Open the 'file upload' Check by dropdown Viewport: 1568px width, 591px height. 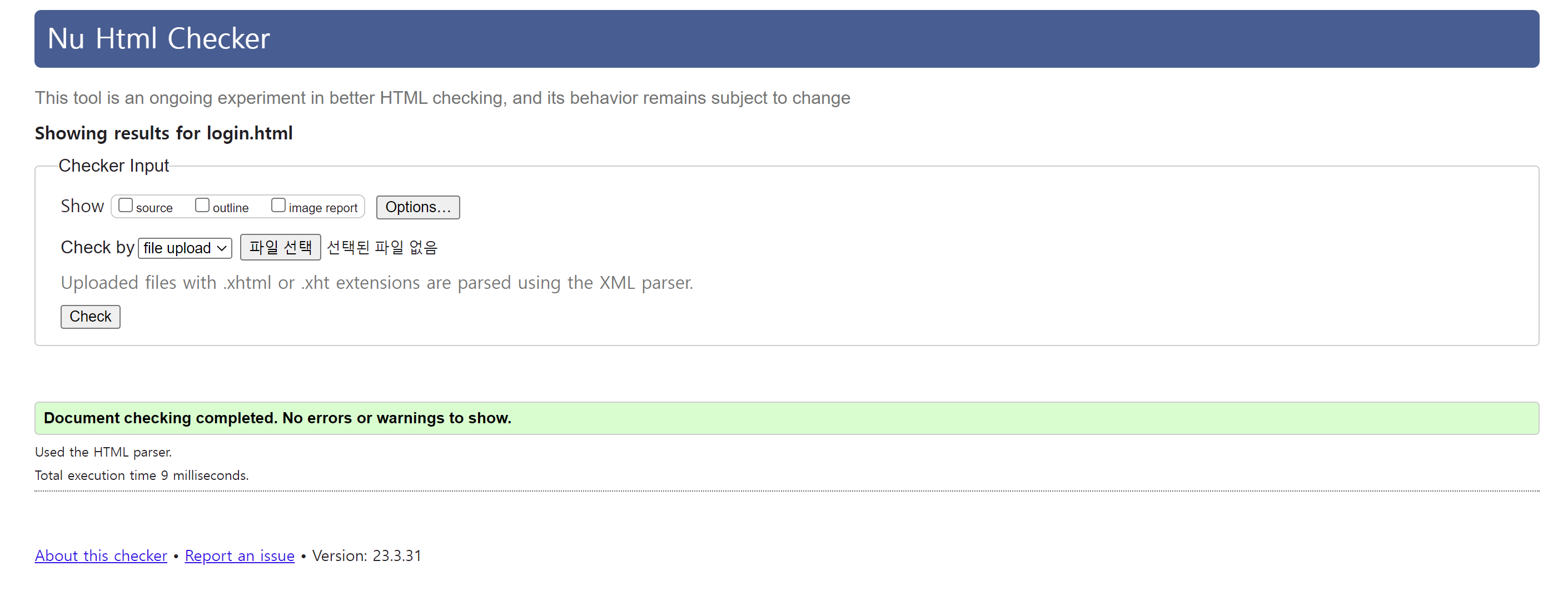(x=185, y=248)
